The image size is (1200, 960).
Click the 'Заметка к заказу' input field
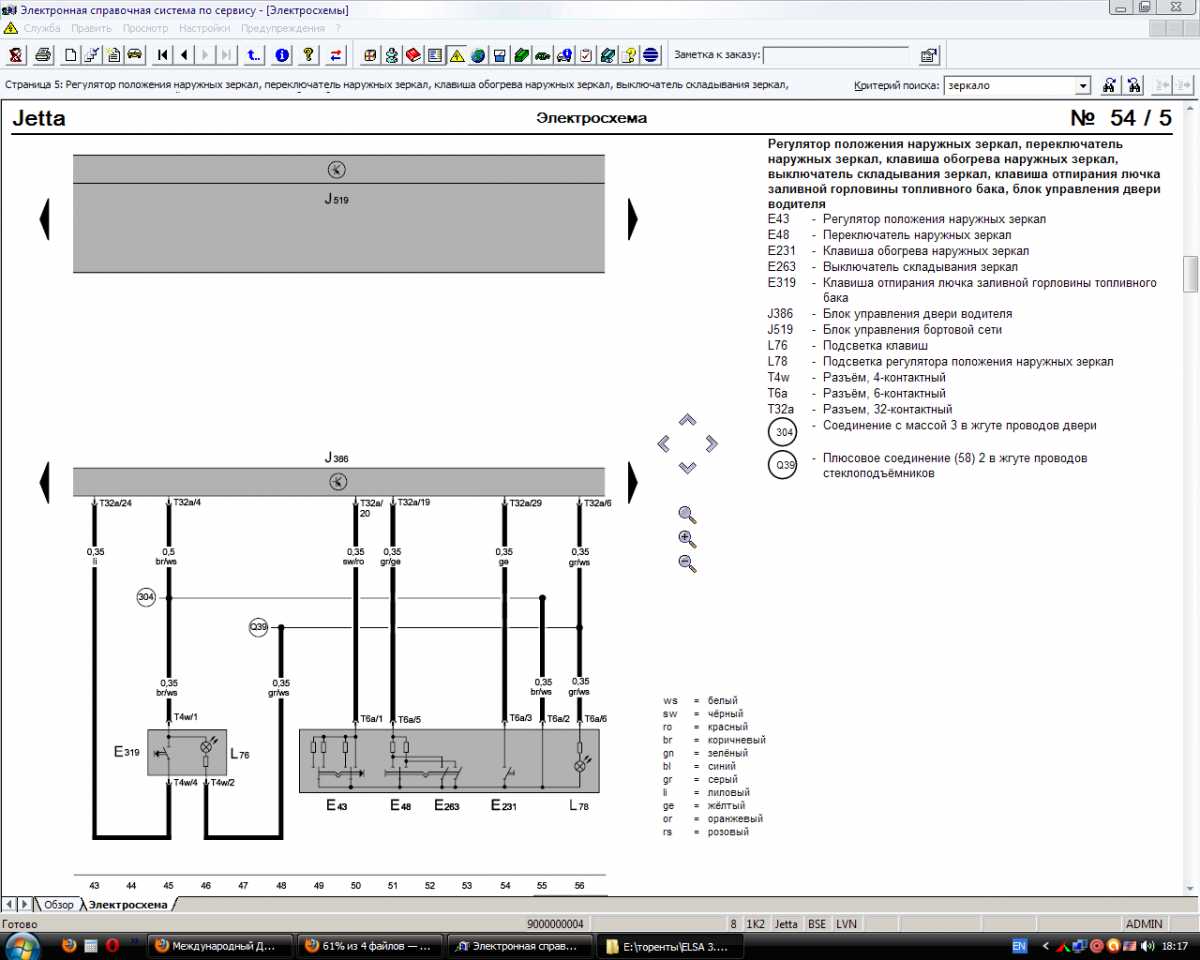point(836,55)
